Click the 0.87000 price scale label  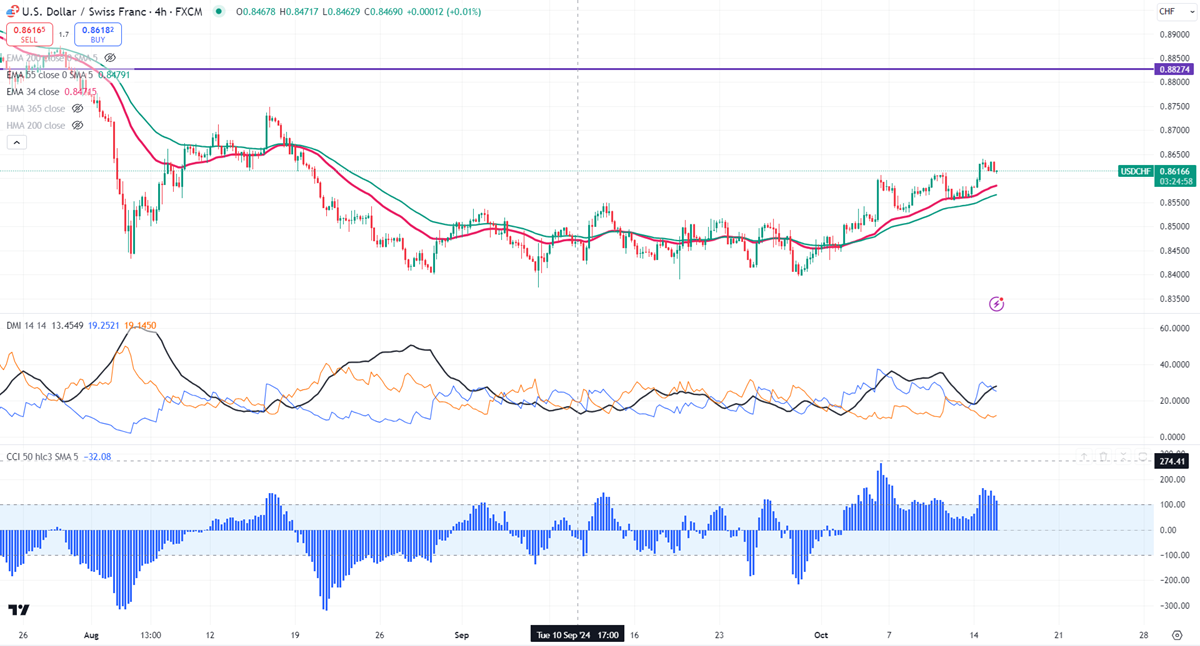pyautogui.click(x=1174, y=130)
